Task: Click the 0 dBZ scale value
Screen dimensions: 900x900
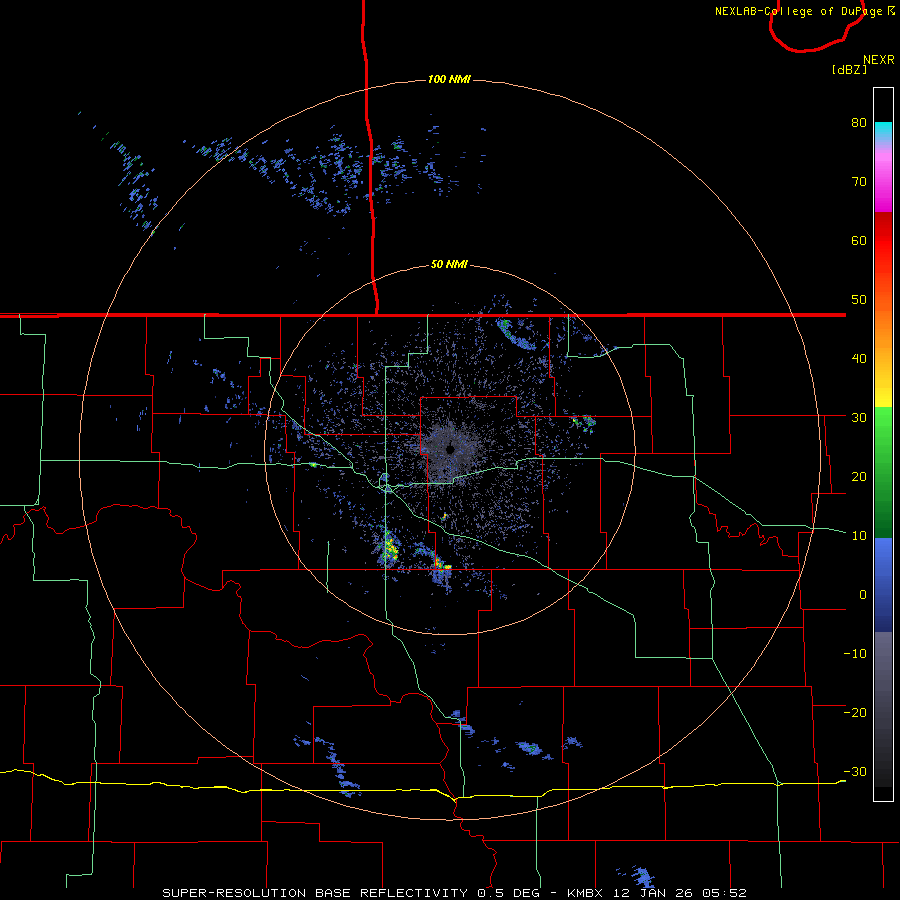Action: click(863, 595)
